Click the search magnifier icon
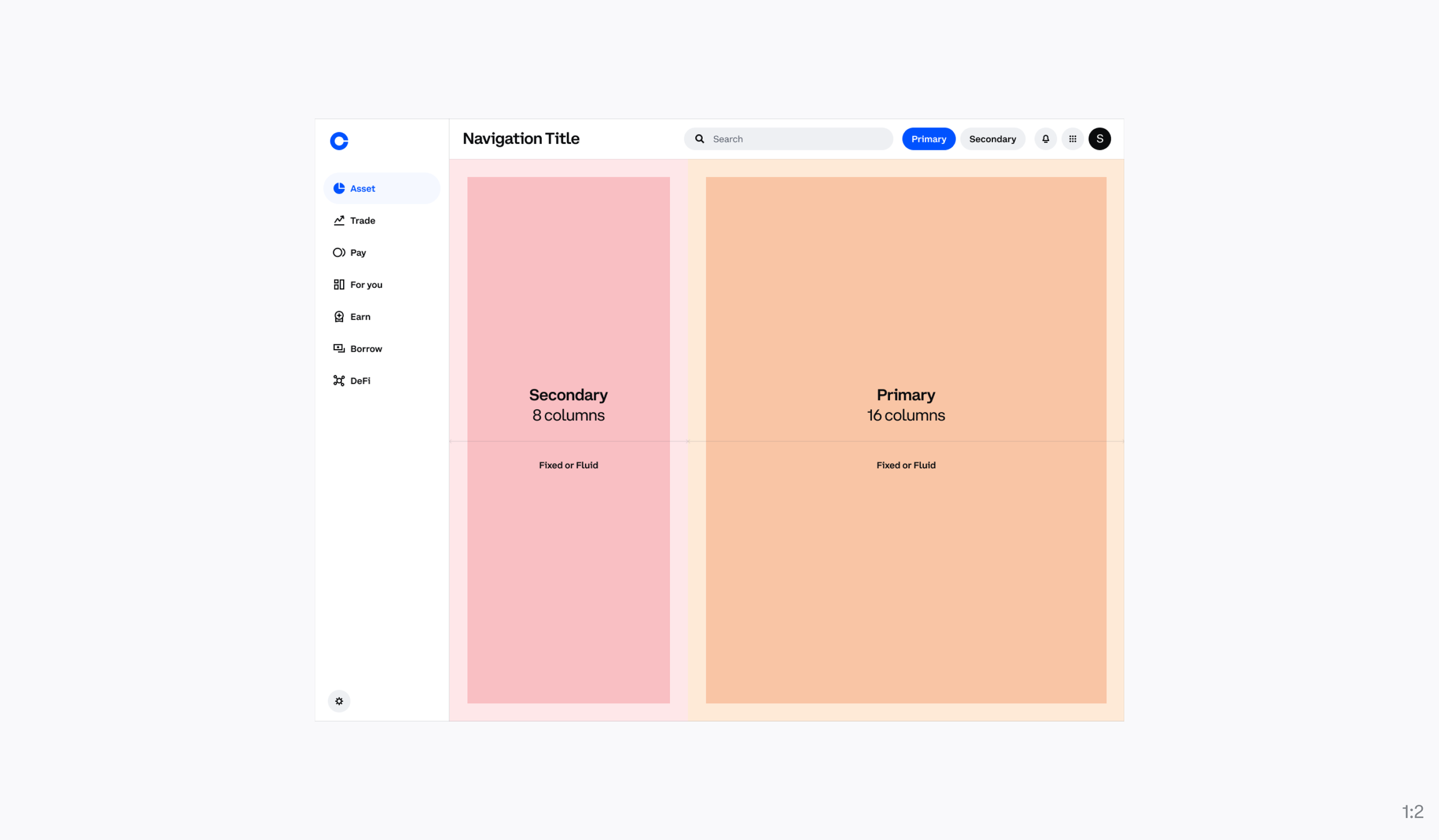 tap(699, 139)
